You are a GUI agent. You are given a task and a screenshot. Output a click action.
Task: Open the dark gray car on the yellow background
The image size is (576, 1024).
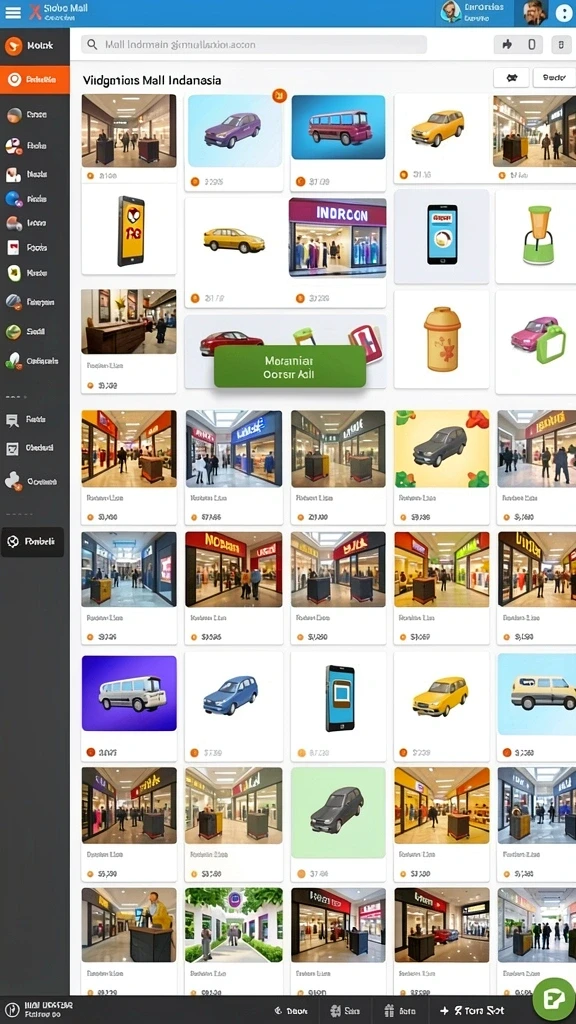click(441, 449)
